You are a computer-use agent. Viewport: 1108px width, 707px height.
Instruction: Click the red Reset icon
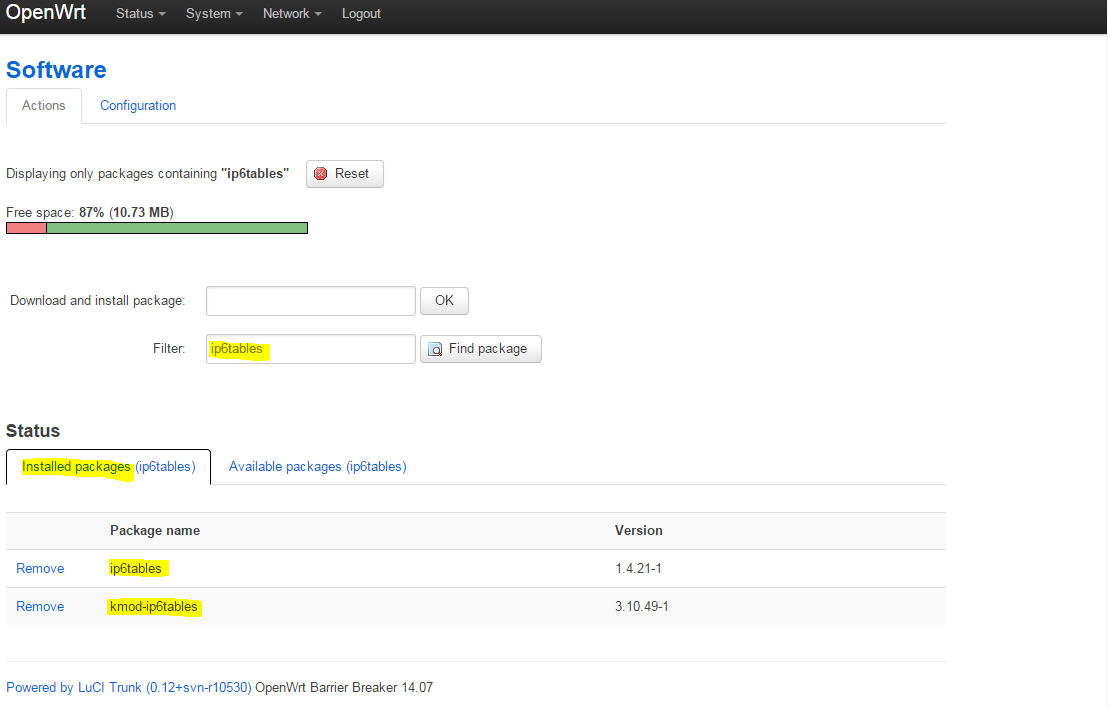tap(321, 174)
